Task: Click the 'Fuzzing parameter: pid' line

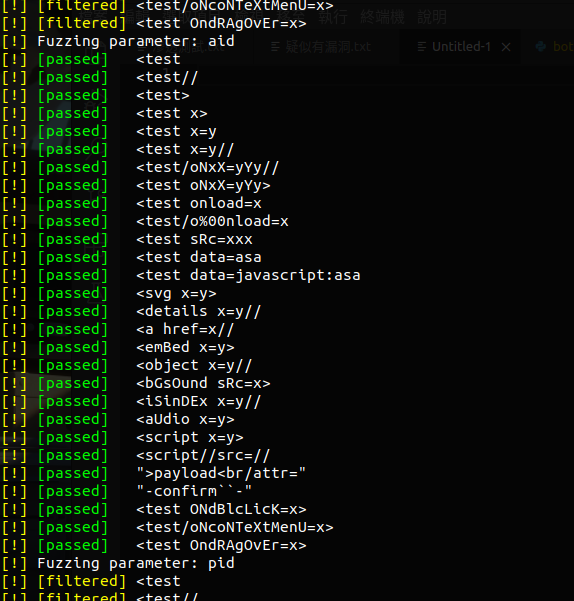Action: tap(136, 563)
